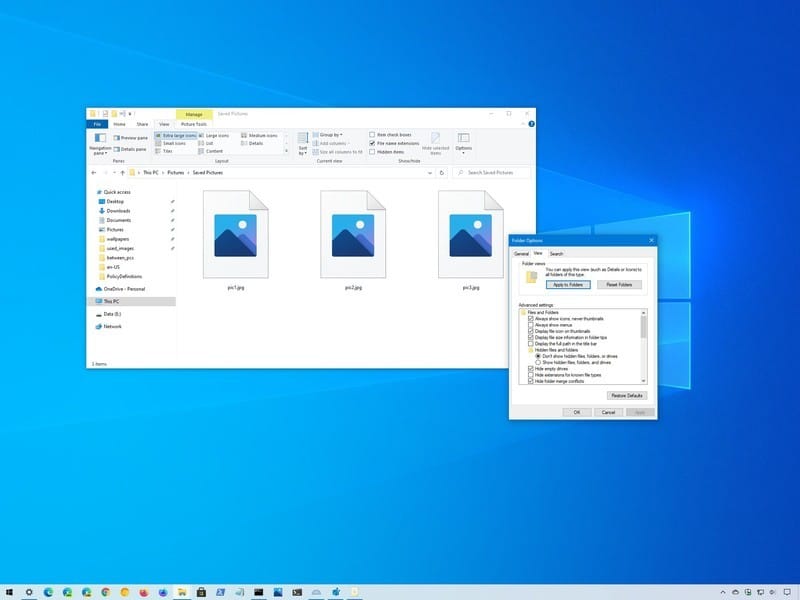Switch to the Share ribbon tab
Image resolution: width=800 pixels, height=600 pixels.
[x=142, y=124]
